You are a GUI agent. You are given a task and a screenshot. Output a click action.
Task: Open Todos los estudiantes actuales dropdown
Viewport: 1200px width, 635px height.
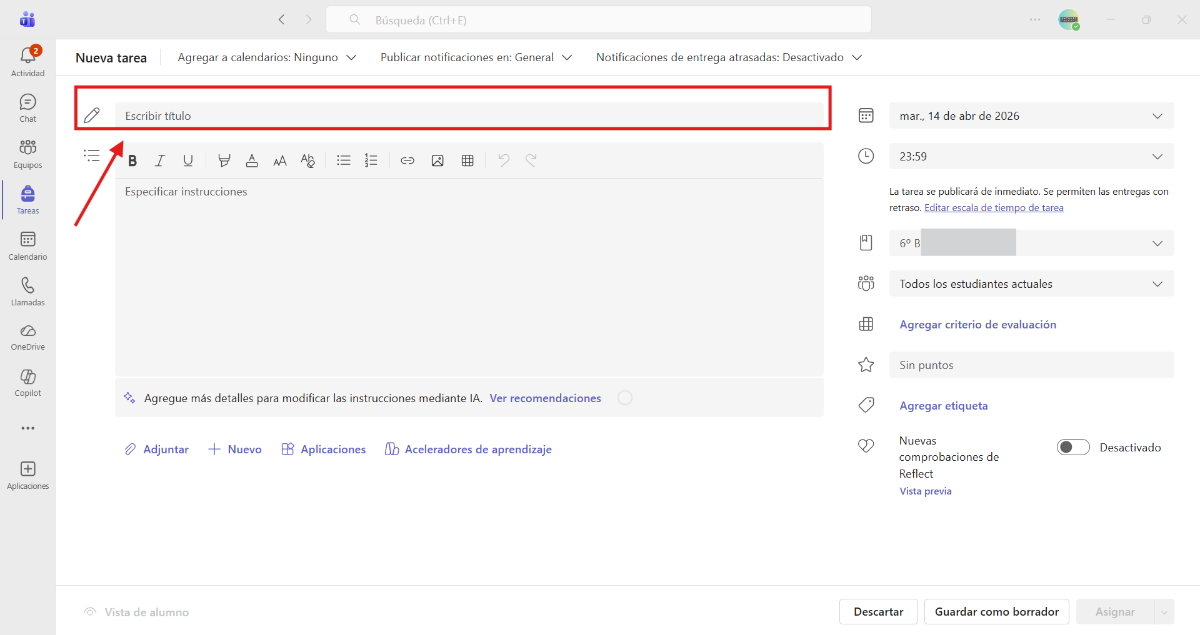pos(1031,284)
